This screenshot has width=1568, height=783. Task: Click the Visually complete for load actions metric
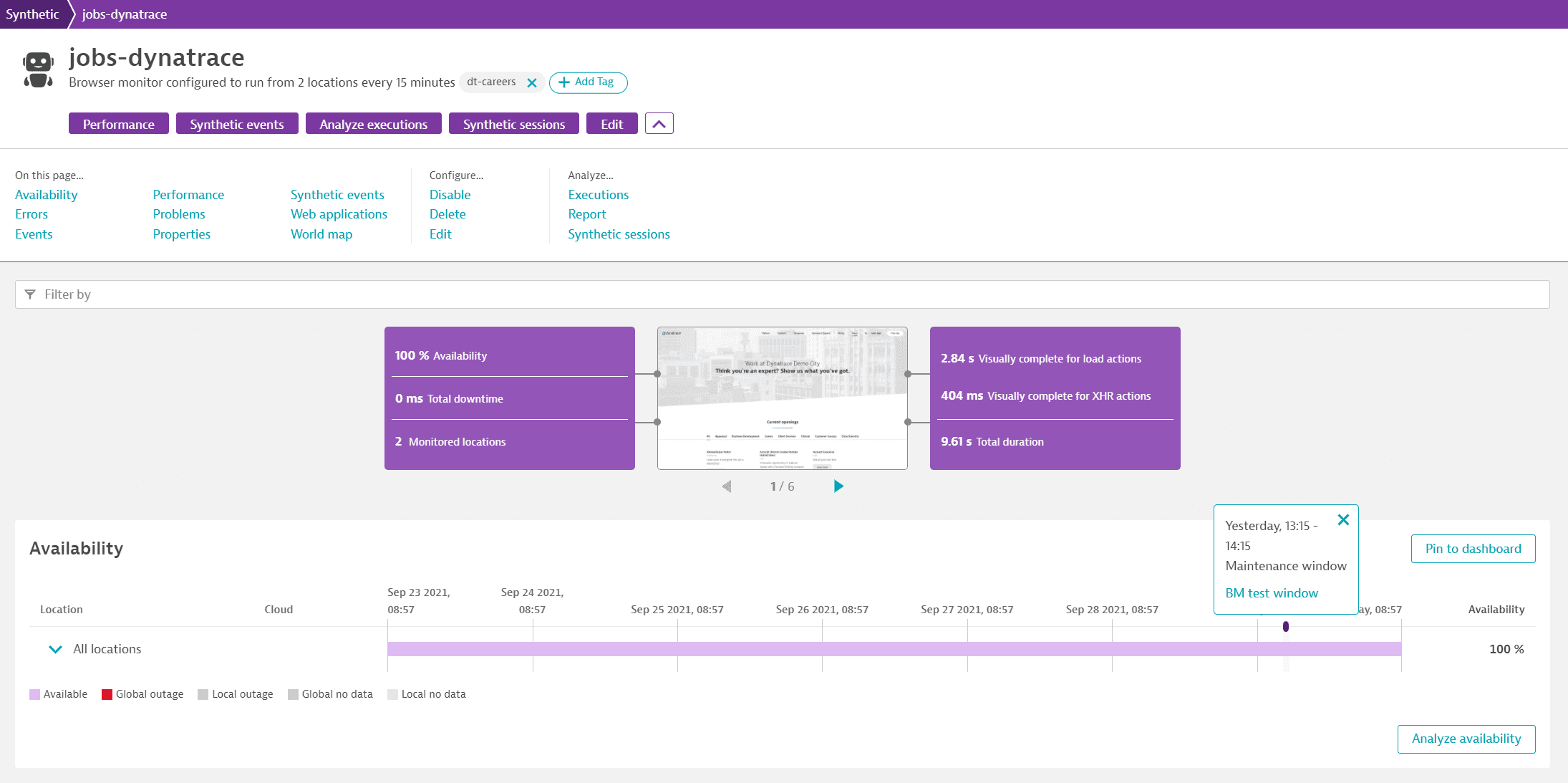coord(1041,359)
